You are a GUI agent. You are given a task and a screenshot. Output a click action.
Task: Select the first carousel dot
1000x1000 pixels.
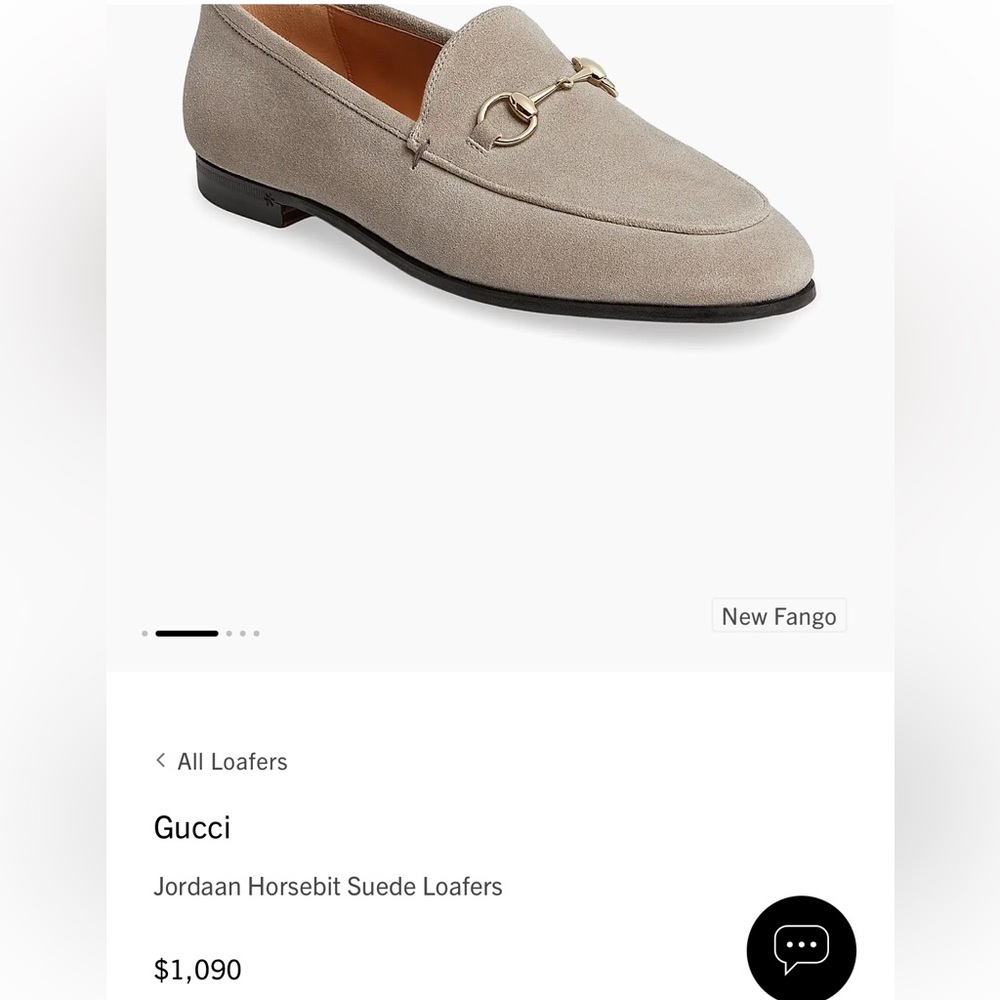(x=143, y=633)
